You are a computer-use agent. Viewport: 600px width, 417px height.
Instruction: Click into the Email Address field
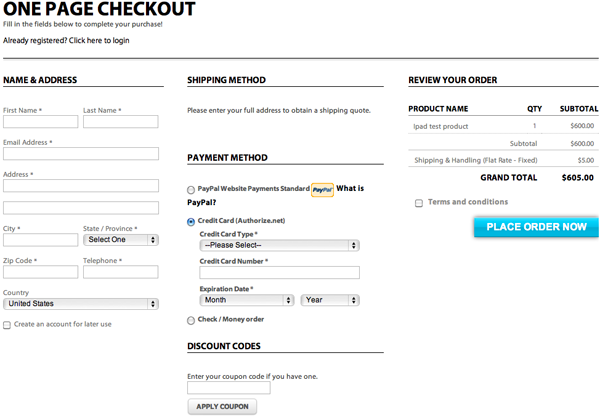[x=81, y=154]
